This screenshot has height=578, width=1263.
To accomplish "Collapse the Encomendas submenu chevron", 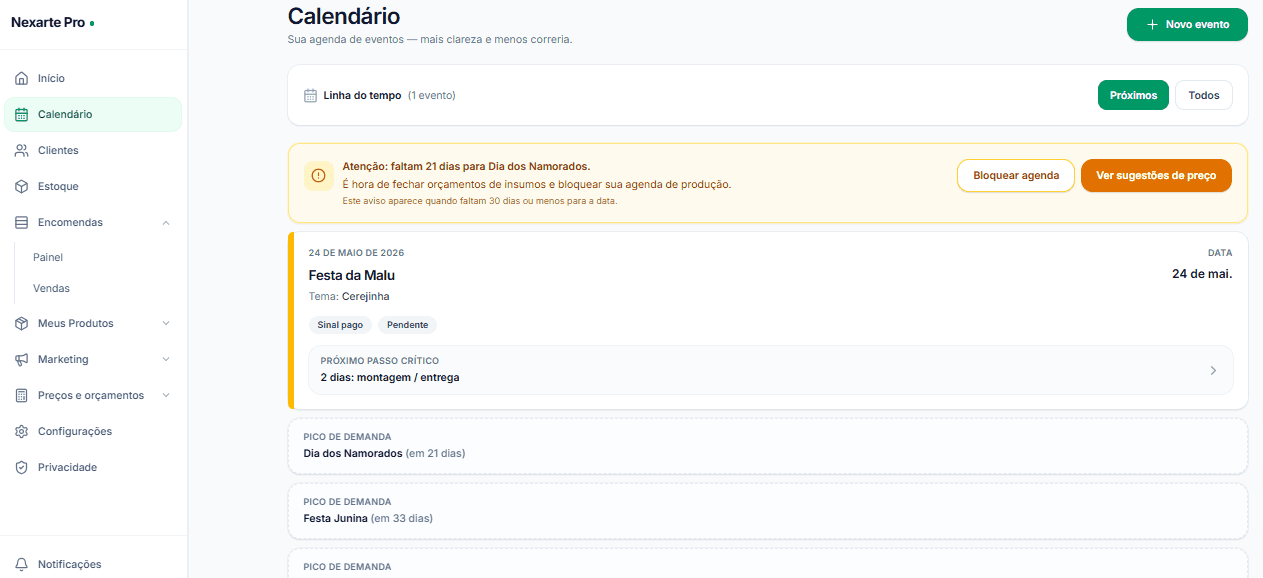I will point(166,222).
